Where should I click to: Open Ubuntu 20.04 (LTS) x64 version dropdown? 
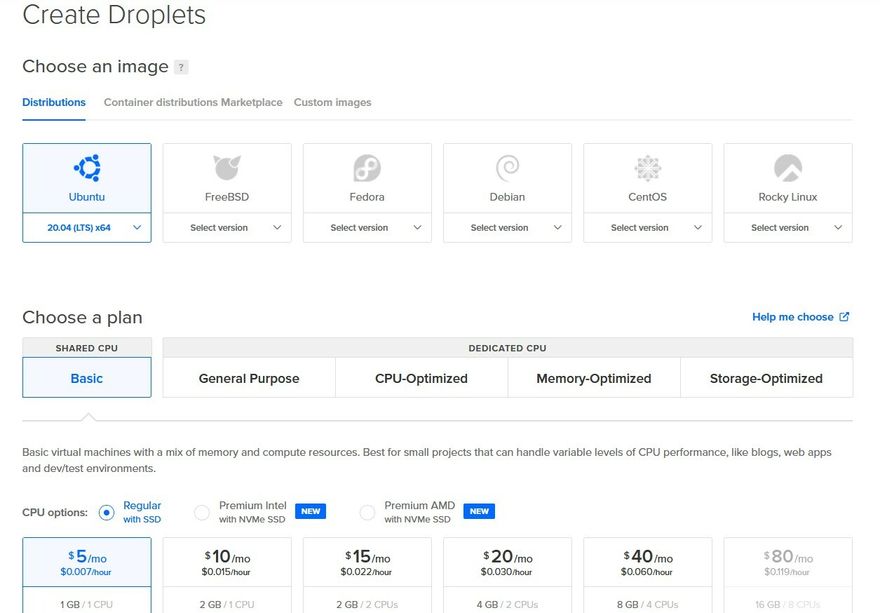[x=87, y=228]
